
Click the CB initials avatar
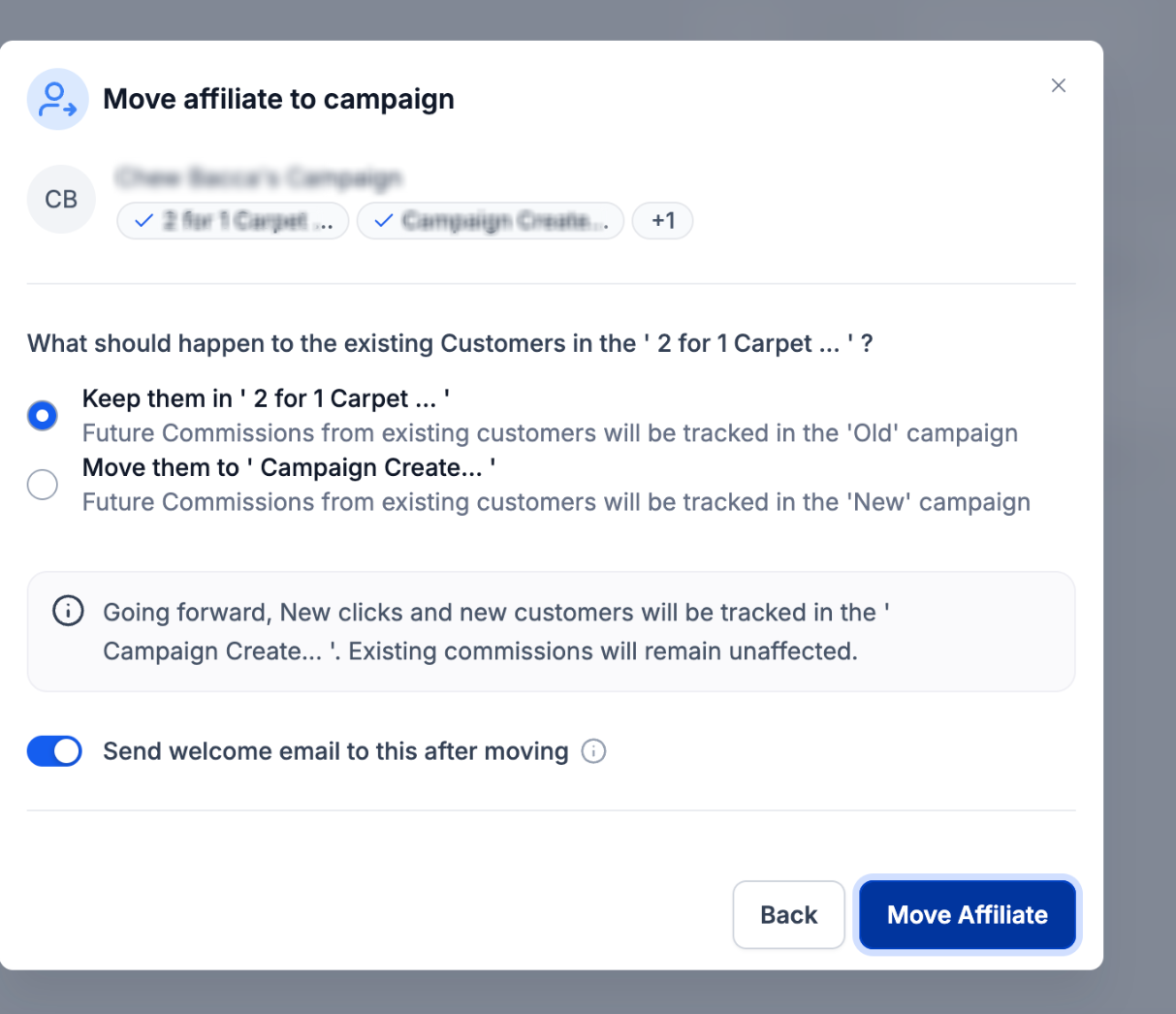click(x=61, y=199)
